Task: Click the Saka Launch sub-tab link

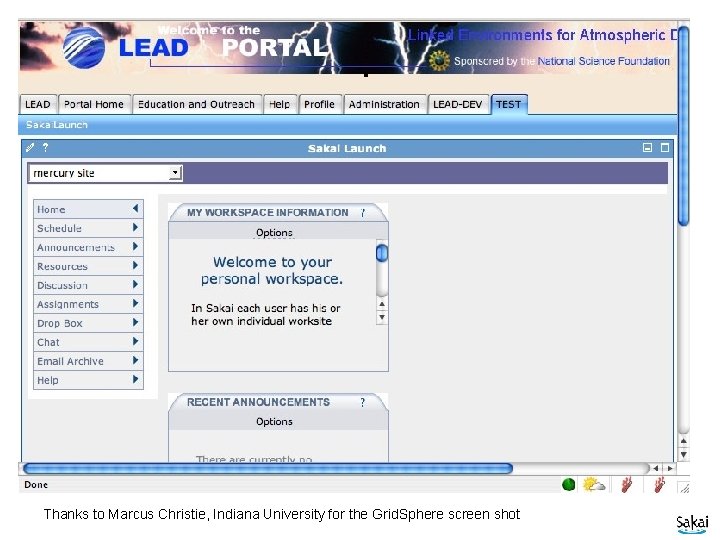Action: (x=56, y=125)
